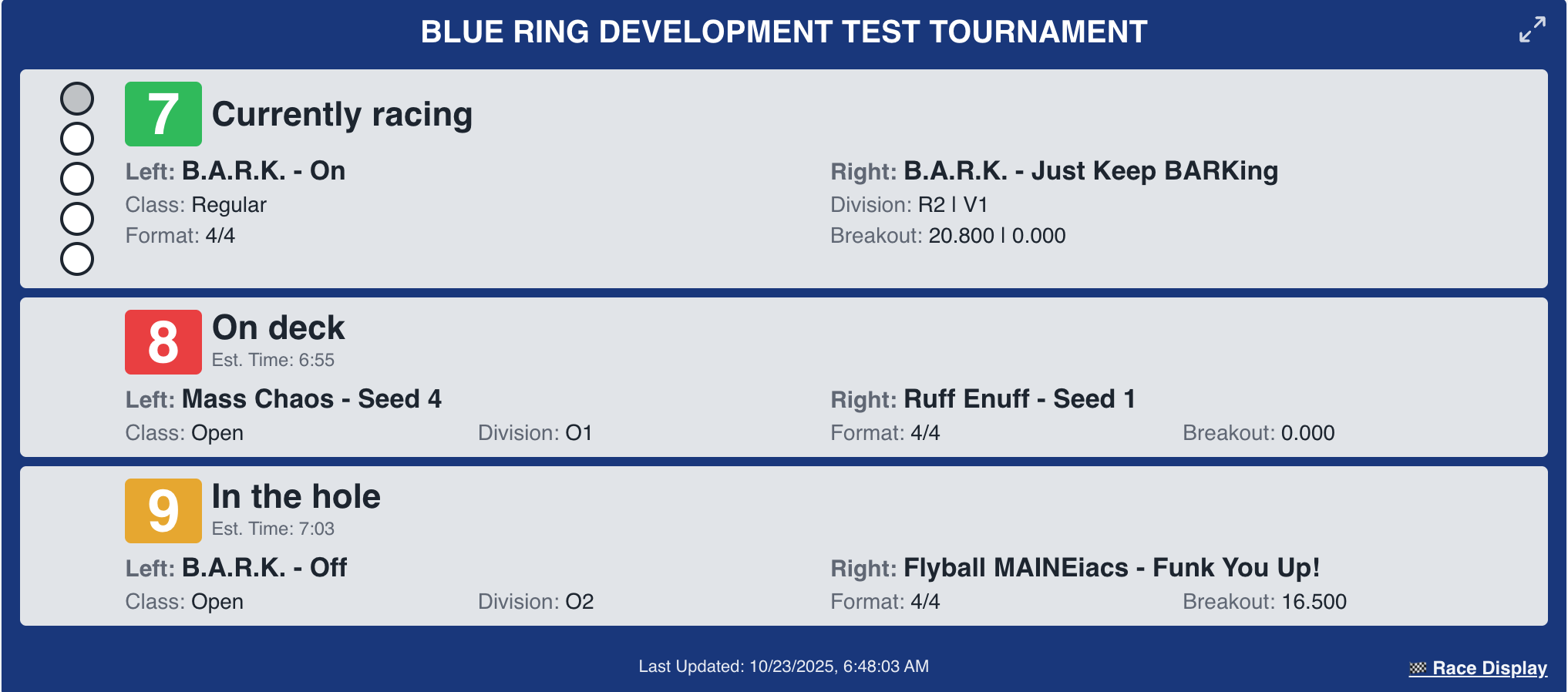Click the green race number 7 badge

[x=163, y=114]
